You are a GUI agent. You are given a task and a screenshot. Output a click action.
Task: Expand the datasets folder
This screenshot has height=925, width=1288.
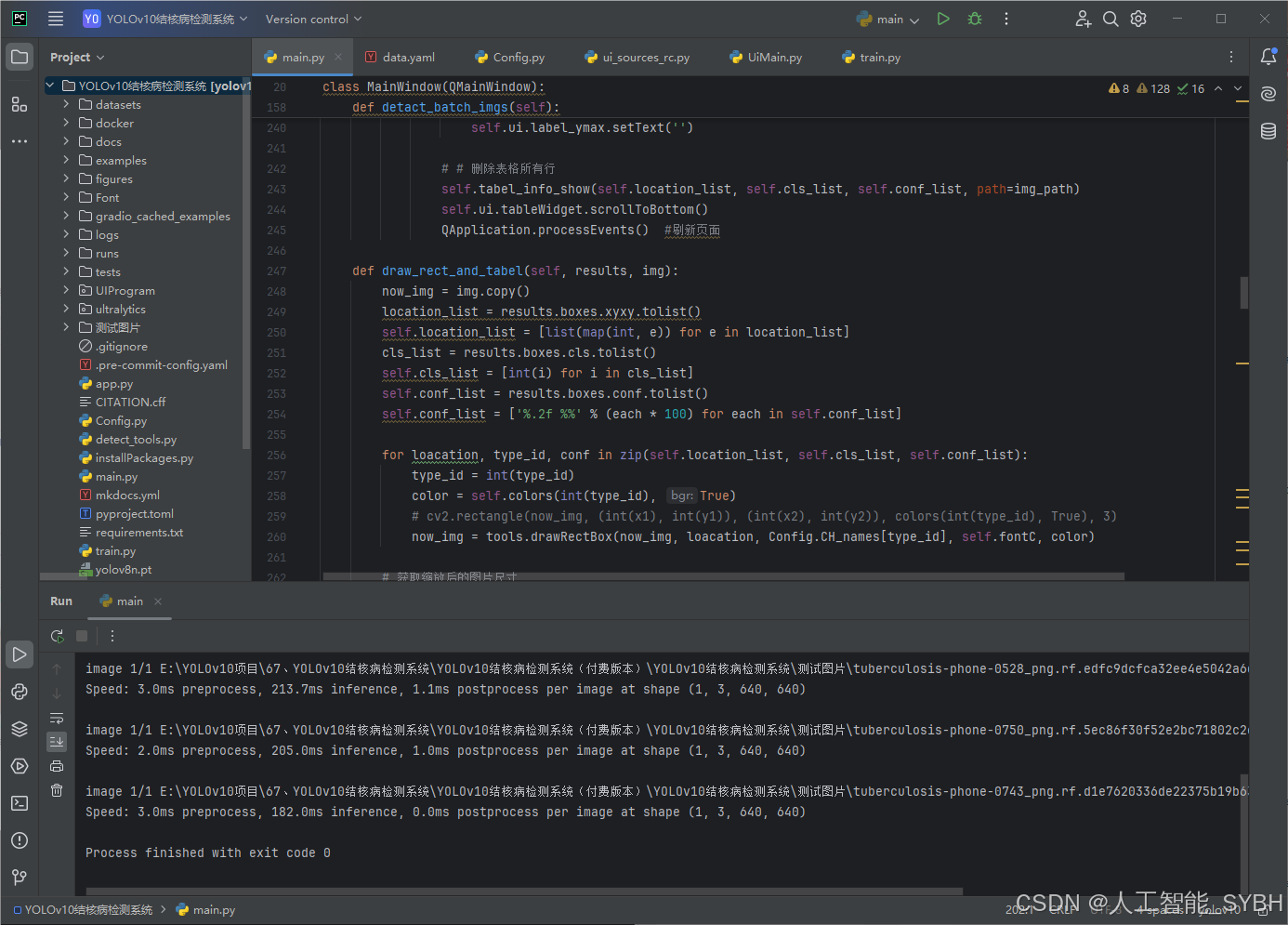tap(66, 104)
